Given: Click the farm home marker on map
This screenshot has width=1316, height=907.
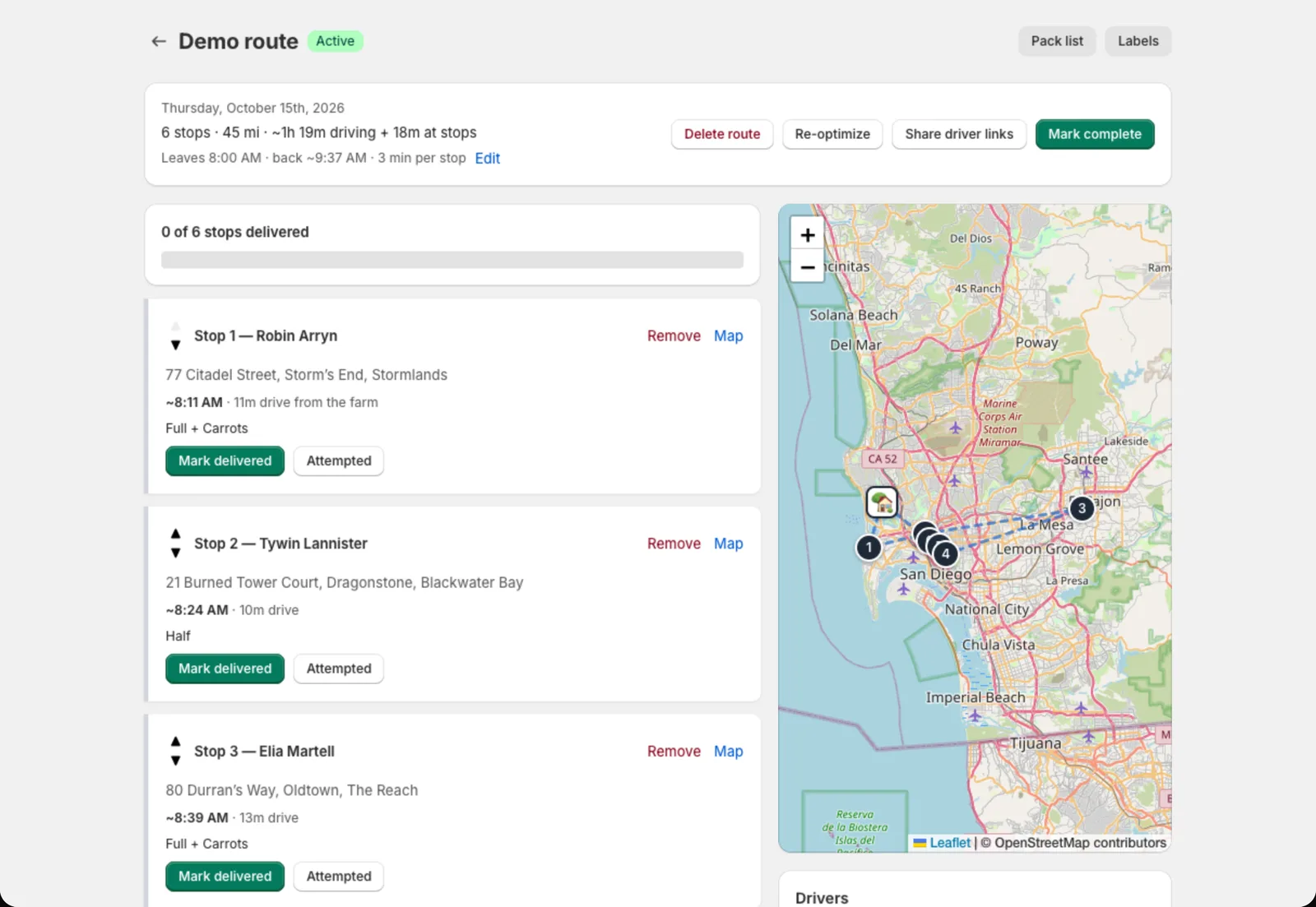Looking at the screenshot, I should [x=882, y=502].
